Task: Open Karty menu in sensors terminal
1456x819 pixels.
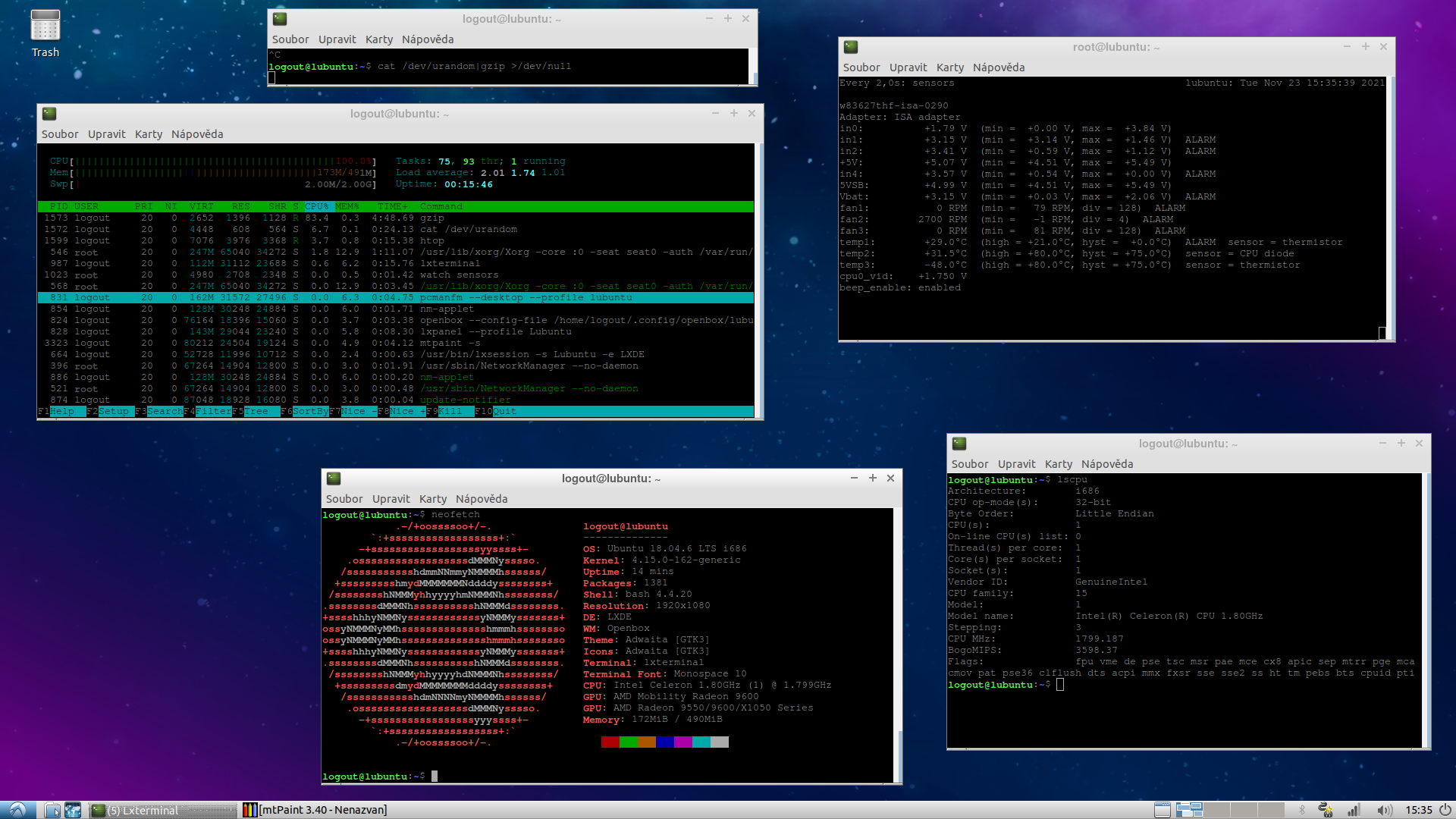Action: coord(949,67)
